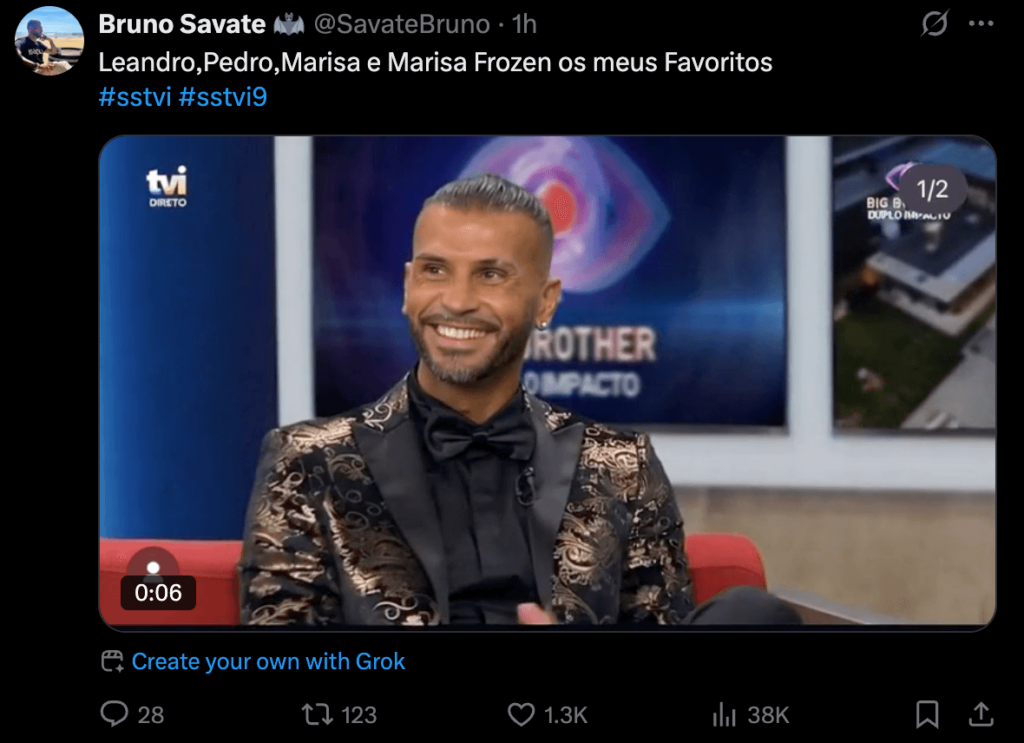Open the reply icon on the tweet
Image resolution: width=1024 pixels, height=743 pixels.
(115, 714)
